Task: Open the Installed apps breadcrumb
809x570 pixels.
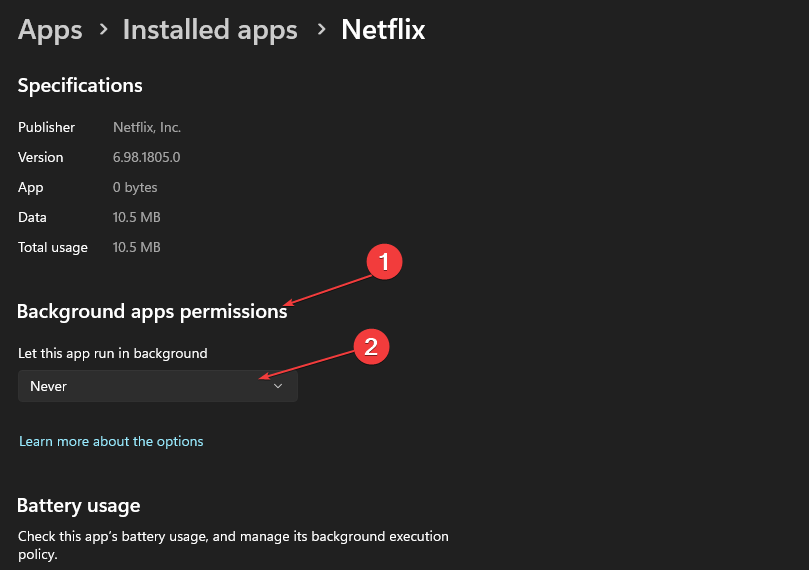Action: 210,30
